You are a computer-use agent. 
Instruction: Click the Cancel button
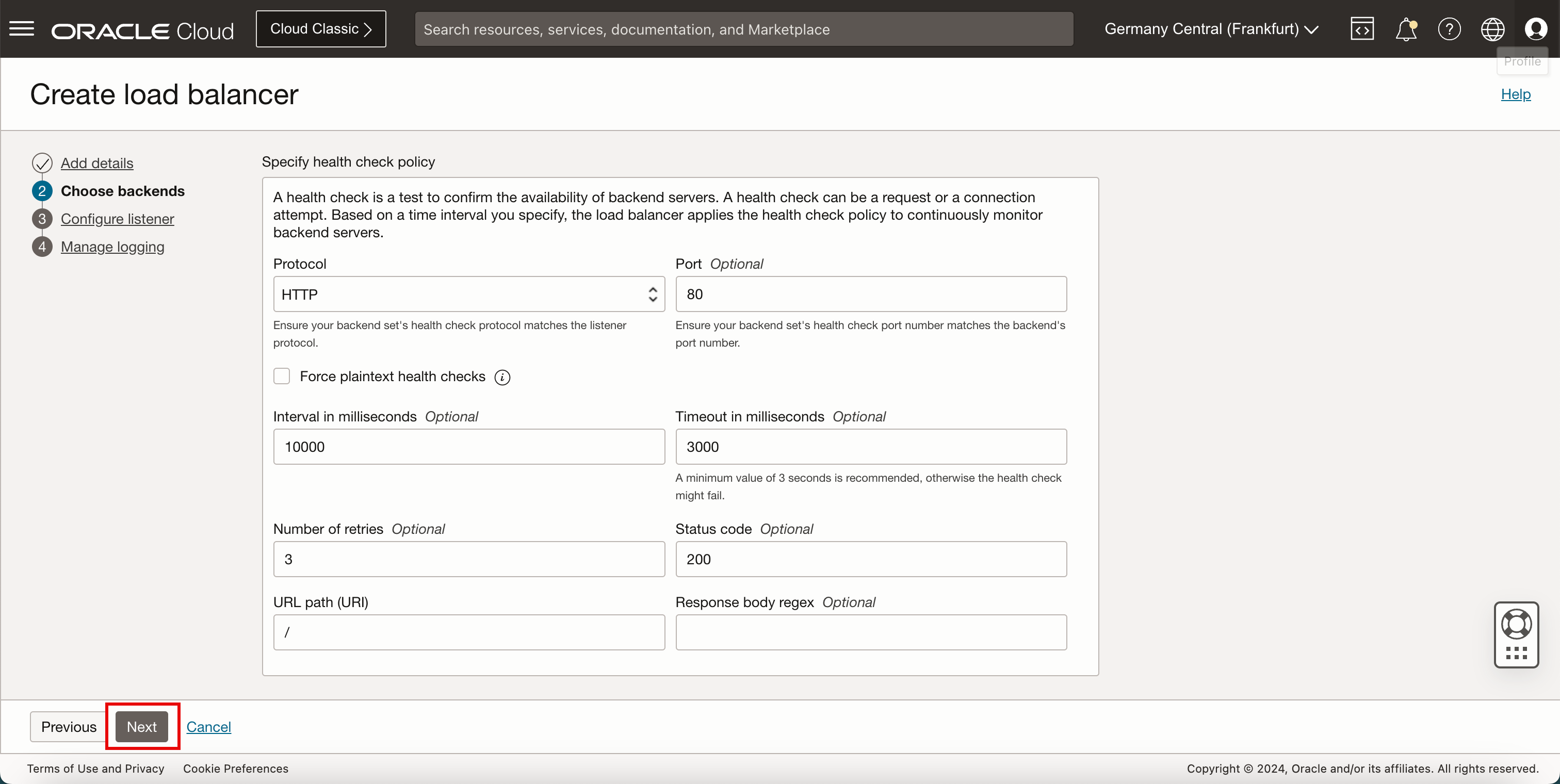208,727
